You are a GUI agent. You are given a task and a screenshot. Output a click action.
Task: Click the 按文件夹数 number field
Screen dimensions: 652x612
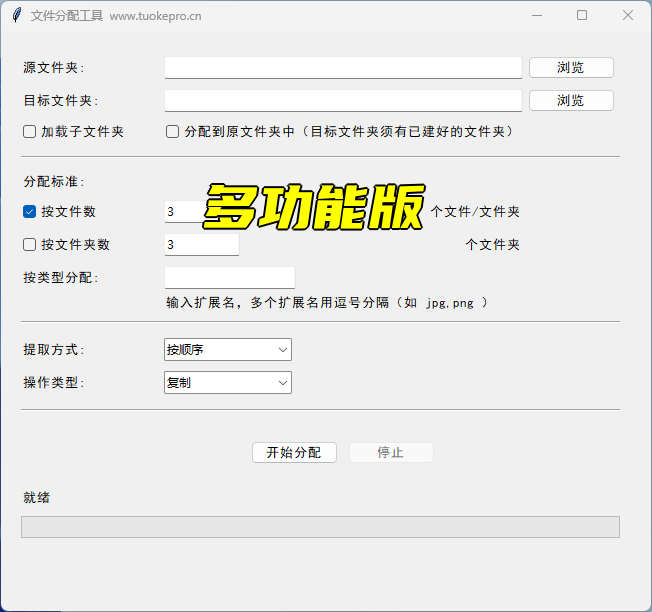201,245
